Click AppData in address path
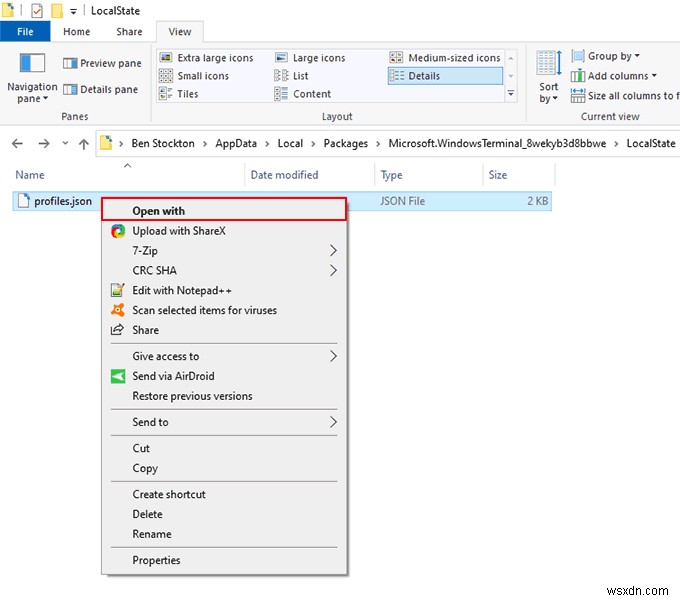This screenshot has width=680, height=601. point(236,144)
